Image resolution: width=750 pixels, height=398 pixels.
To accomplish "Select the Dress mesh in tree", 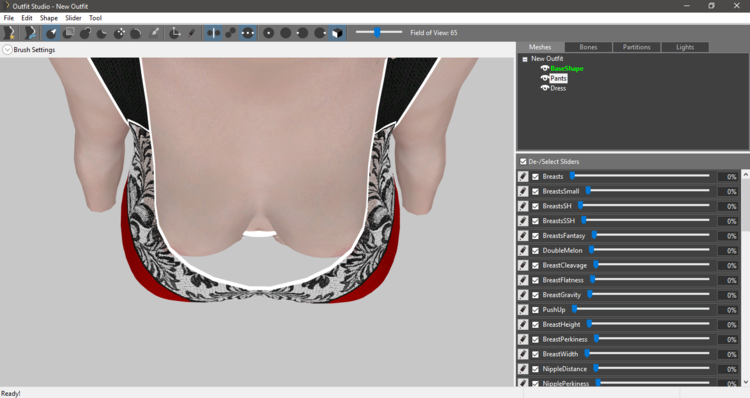I will coord(558,88).
